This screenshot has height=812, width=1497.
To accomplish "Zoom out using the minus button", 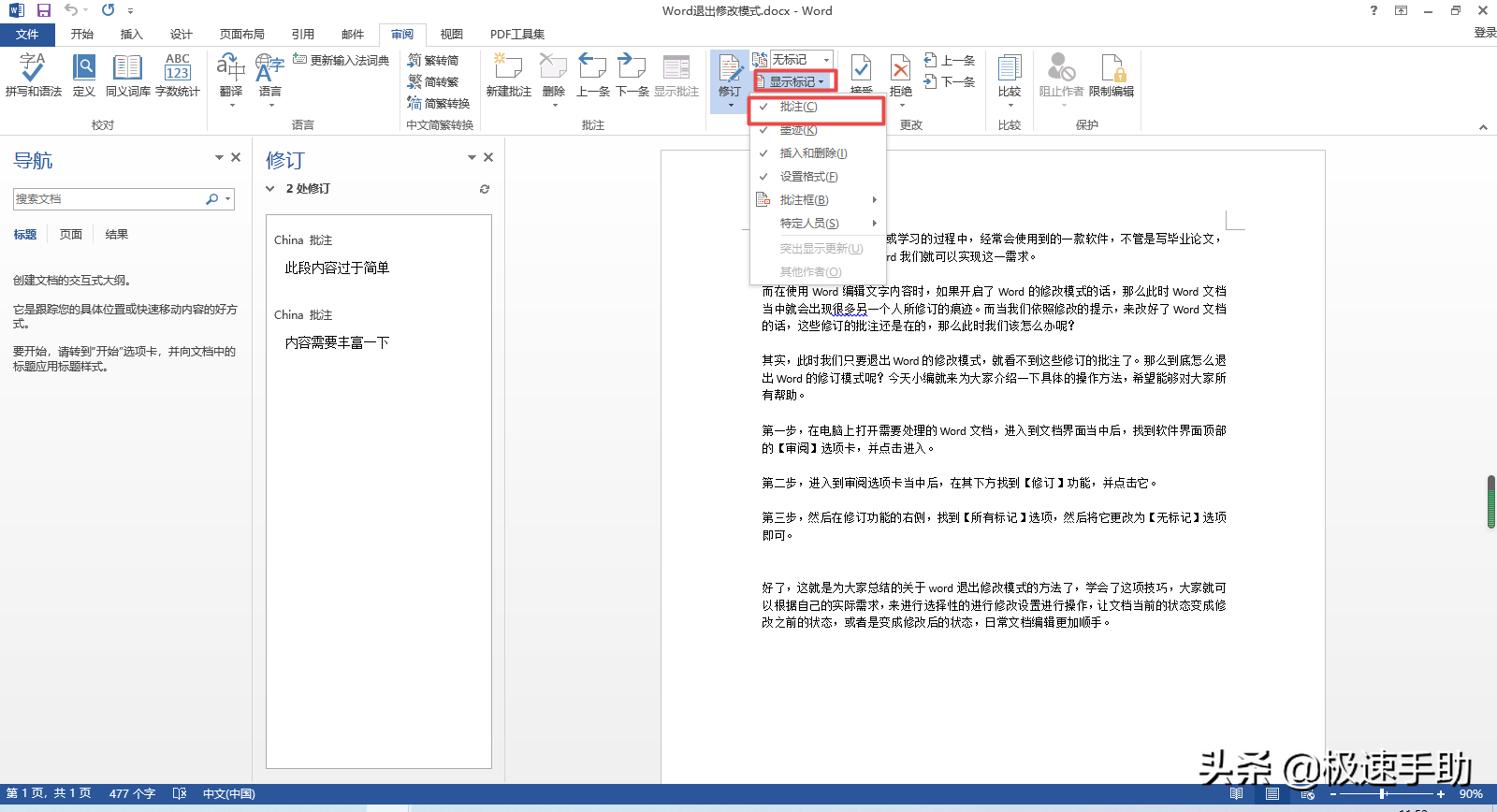I will (x=1333, y=794).
